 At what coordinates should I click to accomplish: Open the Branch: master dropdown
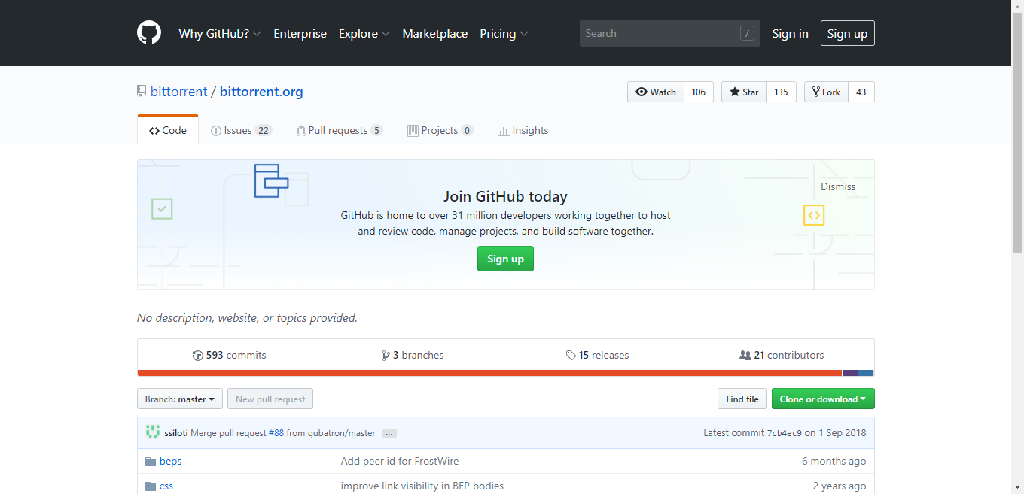(x=180, y=399)
